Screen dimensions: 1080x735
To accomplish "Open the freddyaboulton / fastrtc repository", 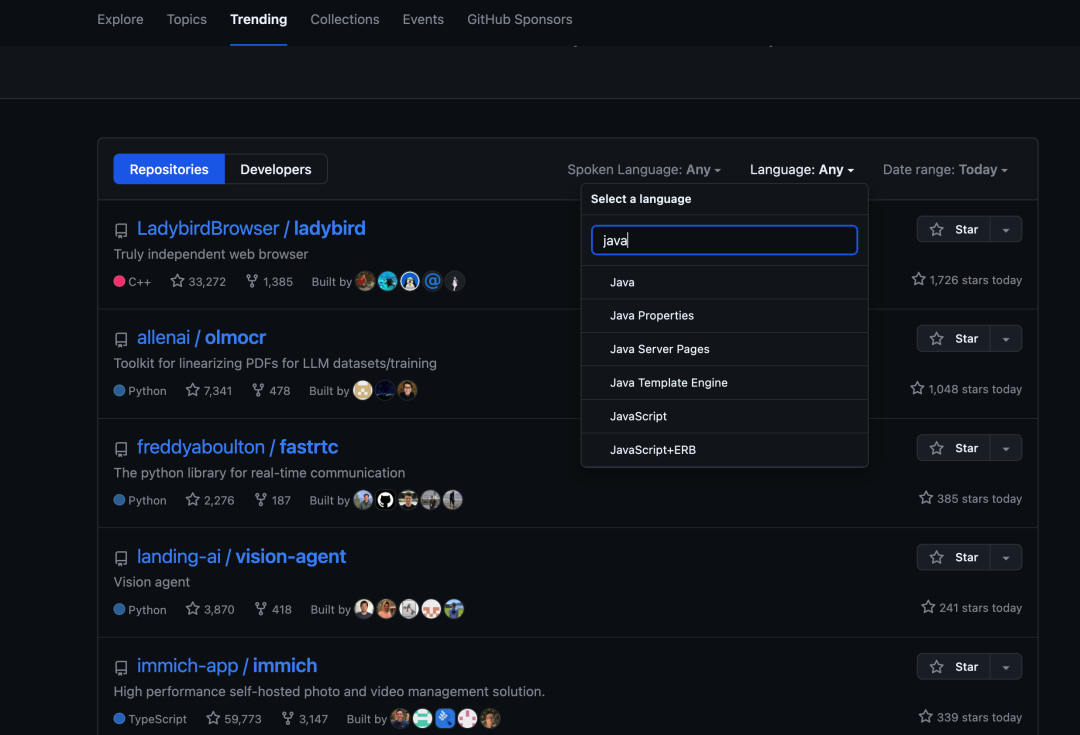I will [x=237, y=447].
